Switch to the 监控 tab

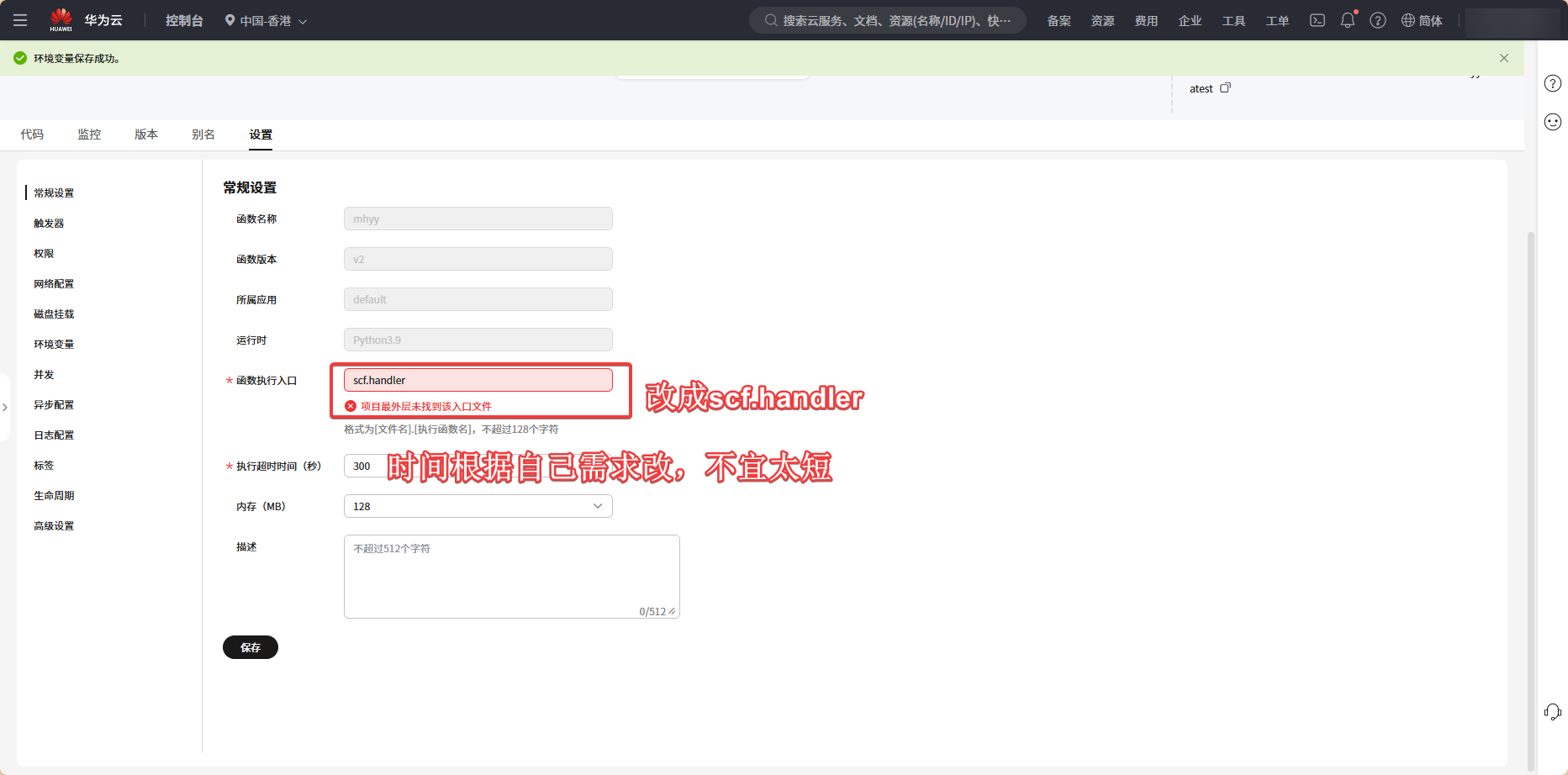[x=89, y=134]
